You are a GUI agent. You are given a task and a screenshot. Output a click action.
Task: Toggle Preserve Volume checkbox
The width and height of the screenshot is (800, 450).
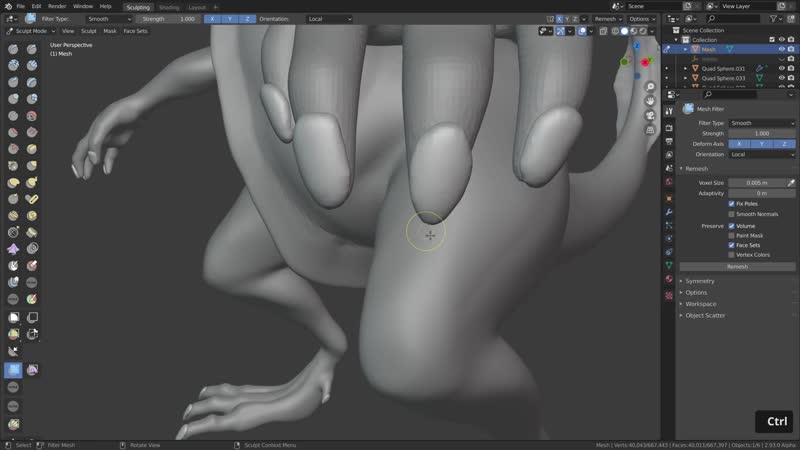[732, 226]
